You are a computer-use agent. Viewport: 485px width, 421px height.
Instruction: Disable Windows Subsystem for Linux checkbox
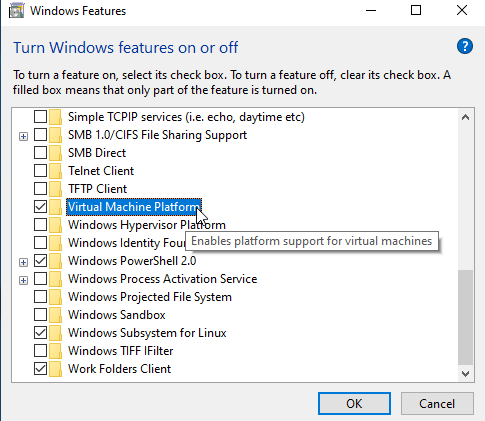pyautogui.click(x=40, y=333)
